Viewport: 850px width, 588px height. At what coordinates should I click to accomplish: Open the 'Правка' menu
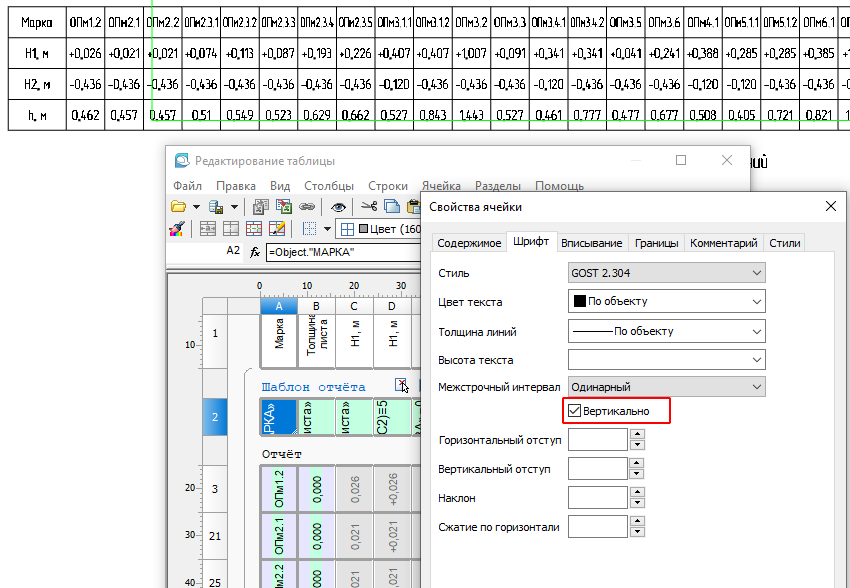click(x=236, y=186)
